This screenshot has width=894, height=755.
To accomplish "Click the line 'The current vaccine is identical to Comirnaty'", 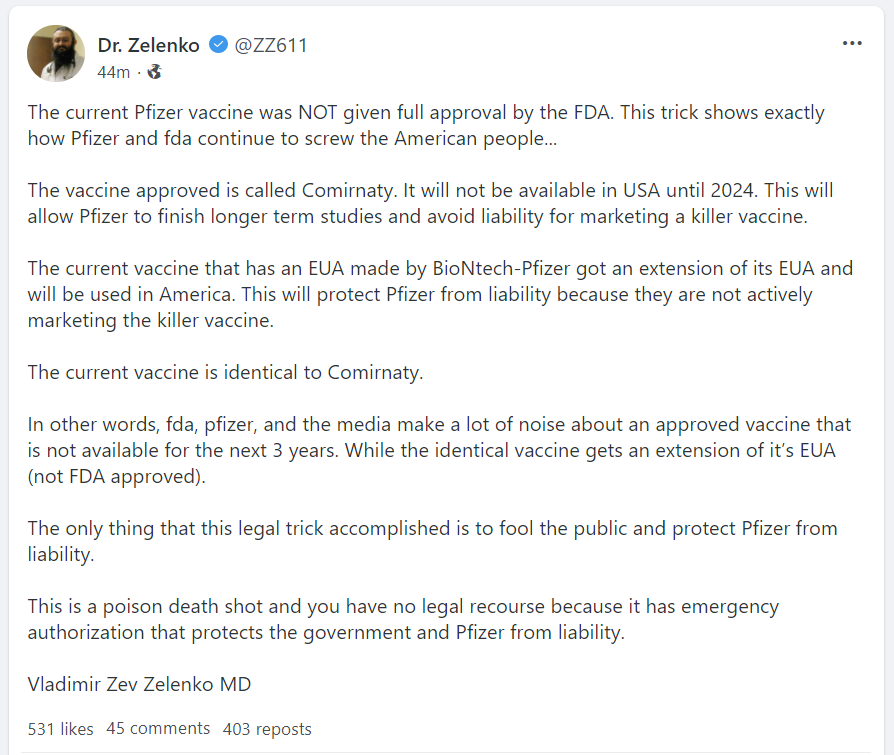I will pyautogui.click(x=226, y=372).
